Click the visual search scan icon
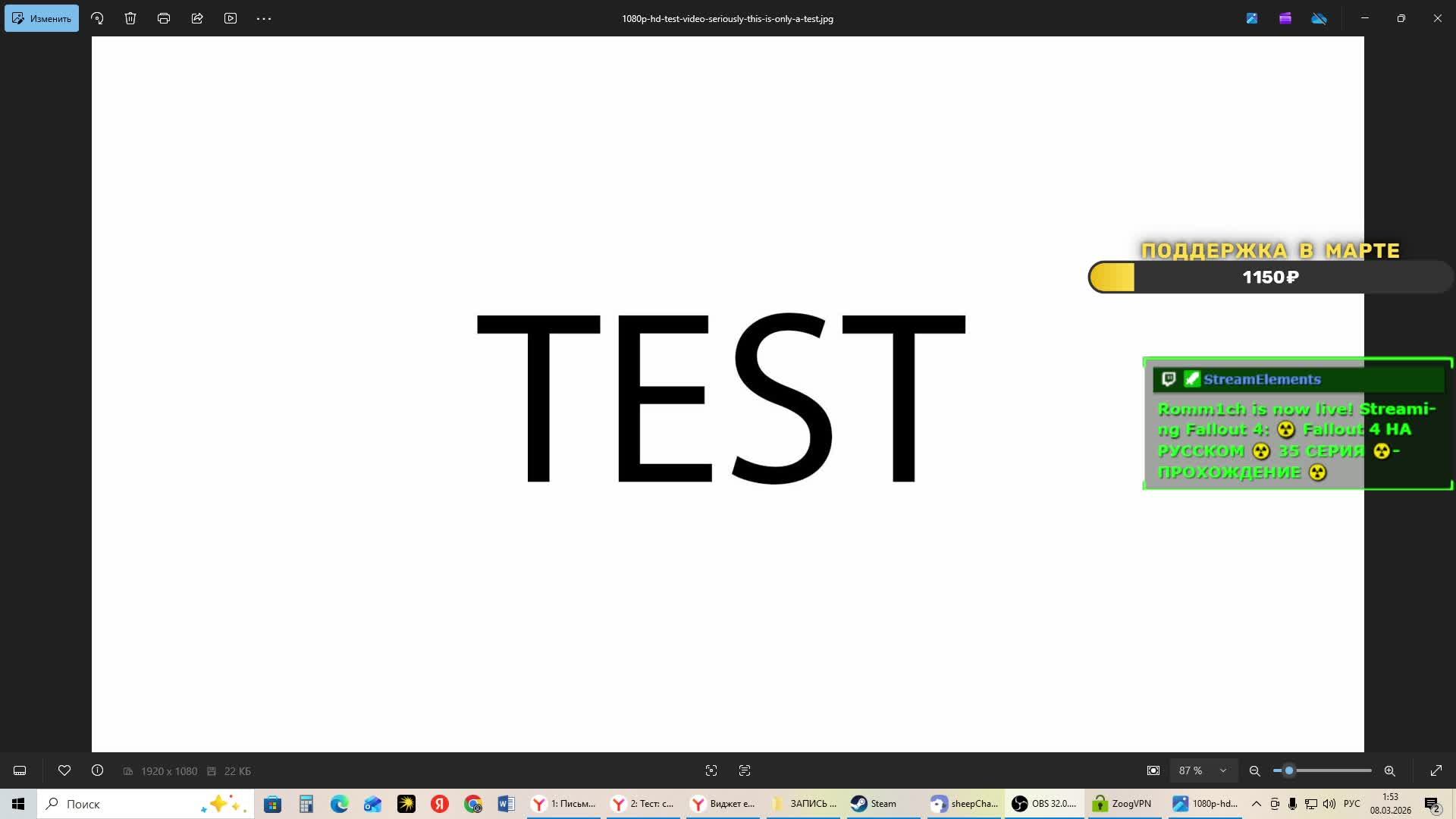 (x=711, y=770)
